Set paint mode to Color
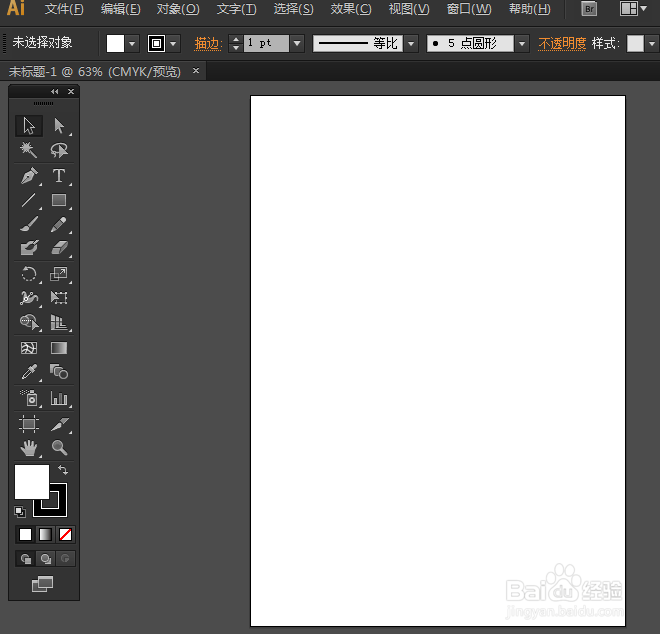This screenshot has width=660, height=634. 25,535
